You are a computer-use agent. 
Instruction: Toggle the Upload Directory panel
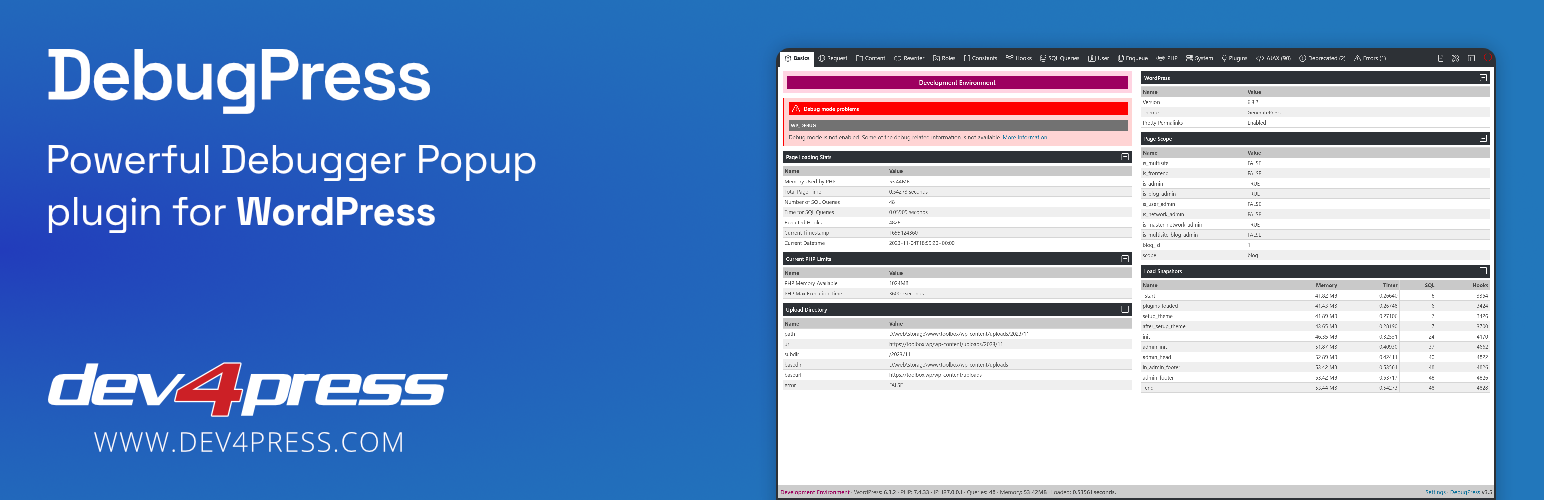pos(1124,310)
